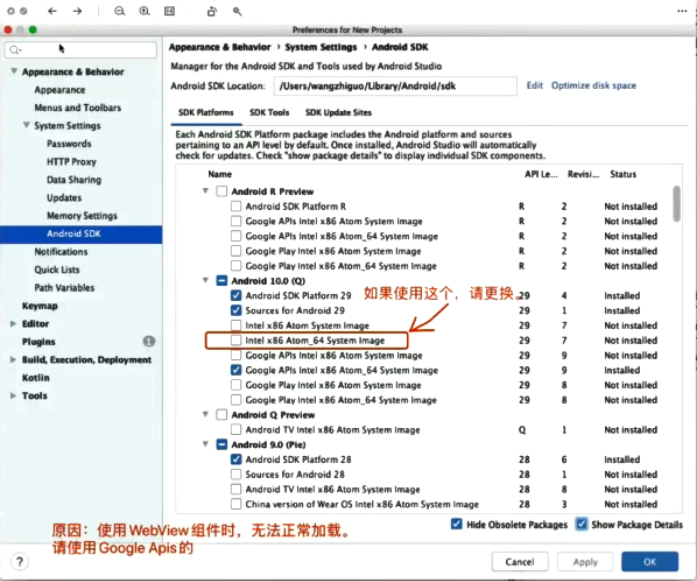Toggle the Android 9.0 (Pie) group checkbox
This screenshot has height=581, width=697.
tap(221, 445)
